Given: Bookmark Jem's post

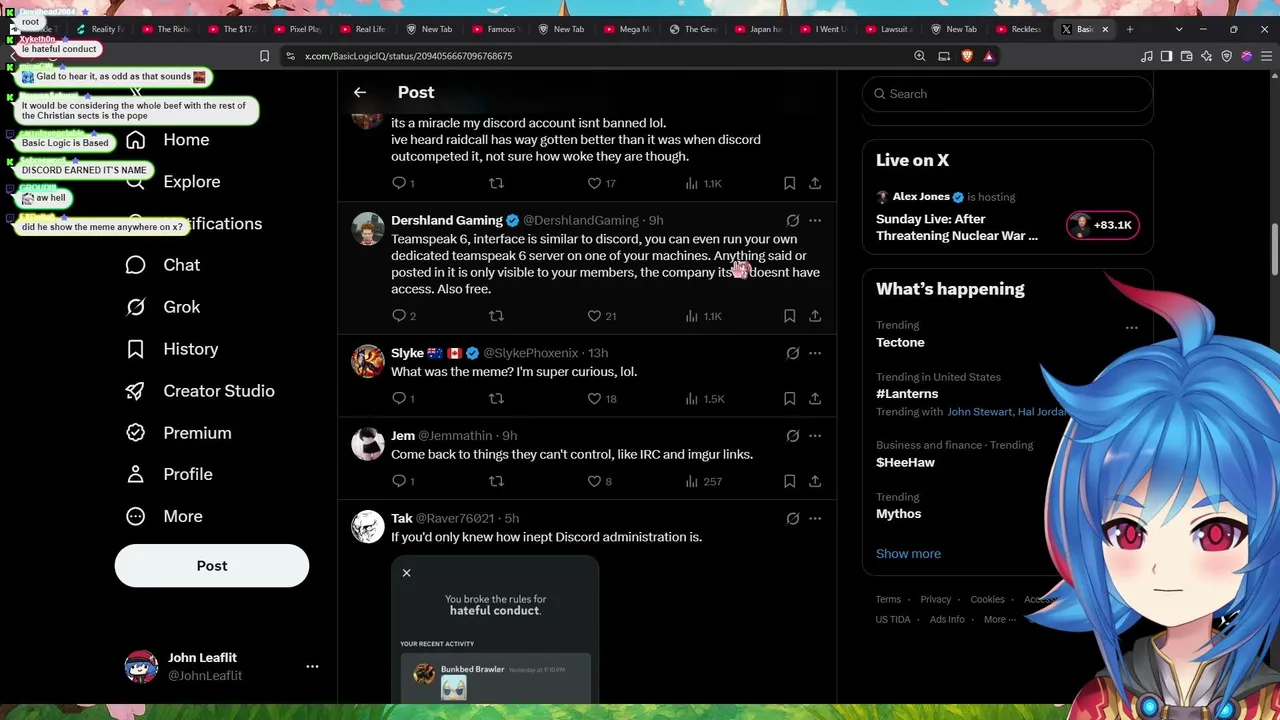Looking at the screenshot, I should 789,482.
